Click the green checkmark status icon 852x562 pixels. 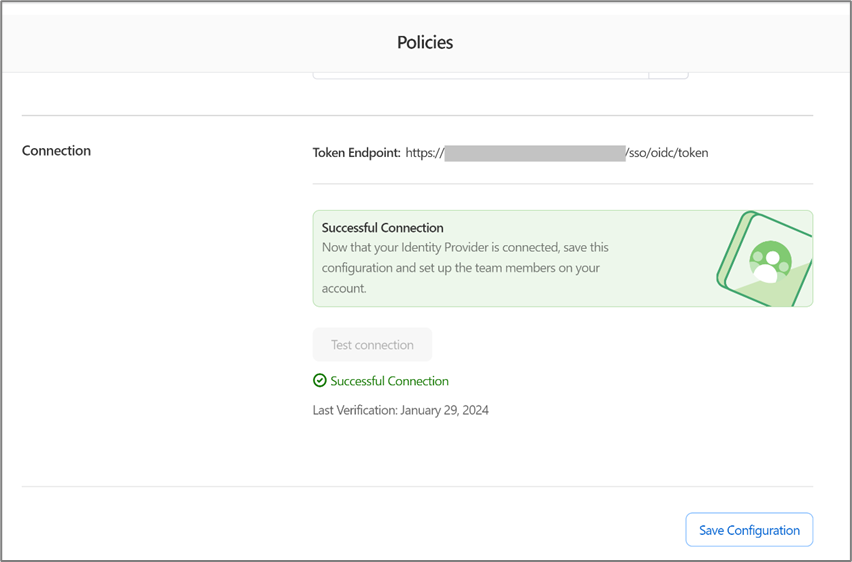(320, 381)
